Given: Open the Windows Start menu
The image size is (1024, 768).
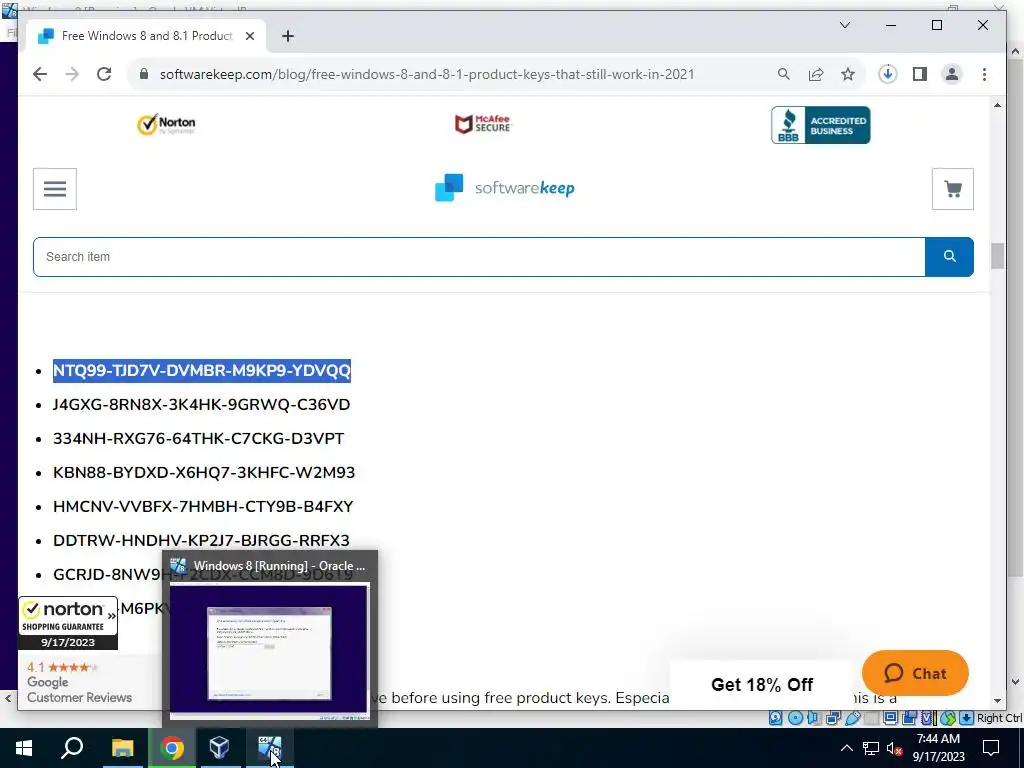Looking at the screenshot, I should tap(24, 748).
